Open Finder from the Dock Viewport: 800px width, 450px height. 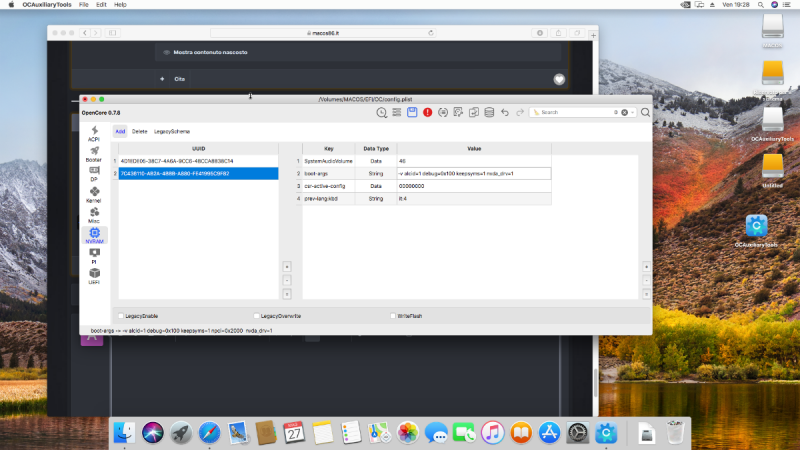coord(124,433)
